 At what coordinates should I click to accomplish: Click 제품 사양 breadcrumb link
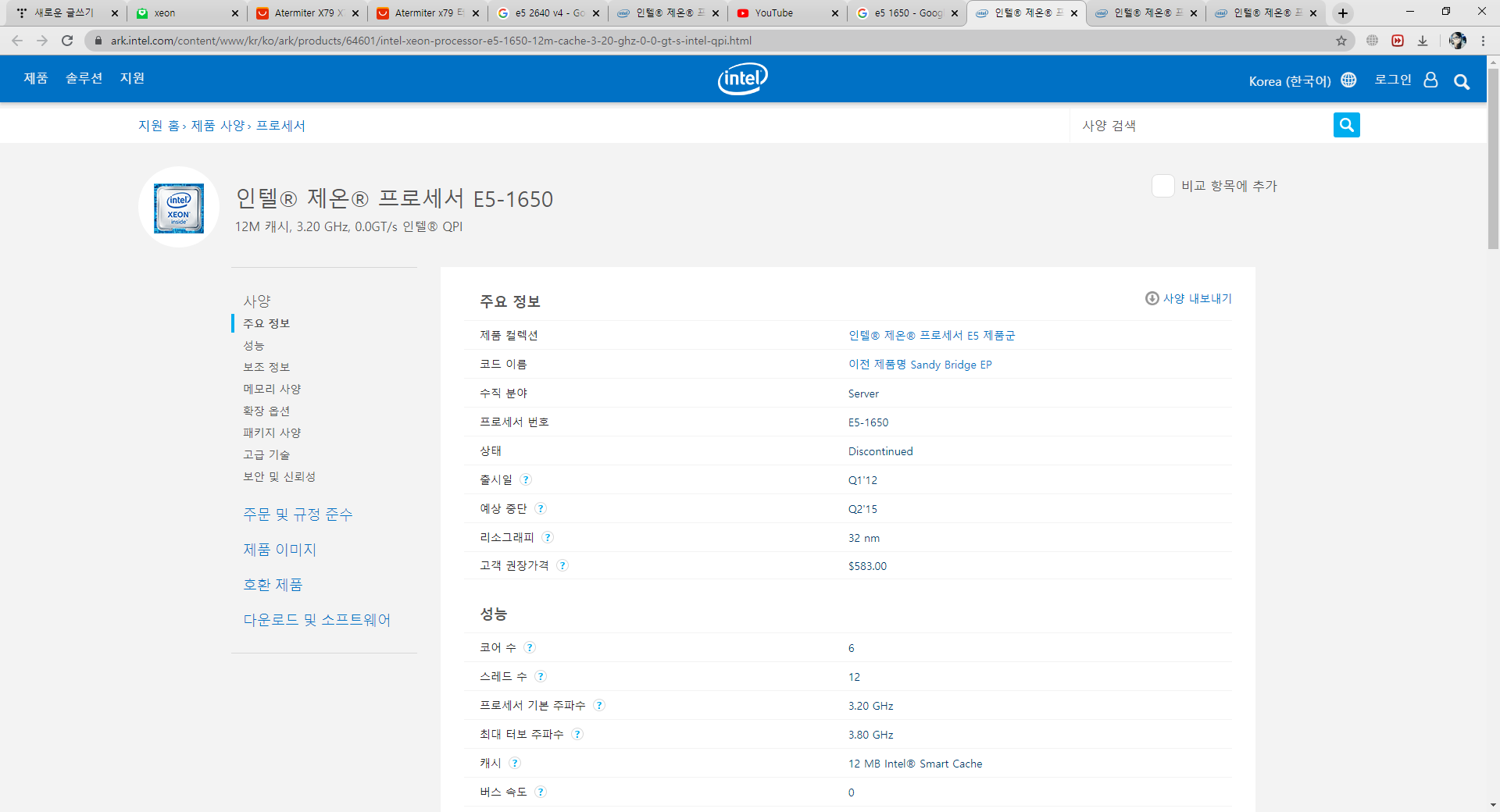[218, 126]
